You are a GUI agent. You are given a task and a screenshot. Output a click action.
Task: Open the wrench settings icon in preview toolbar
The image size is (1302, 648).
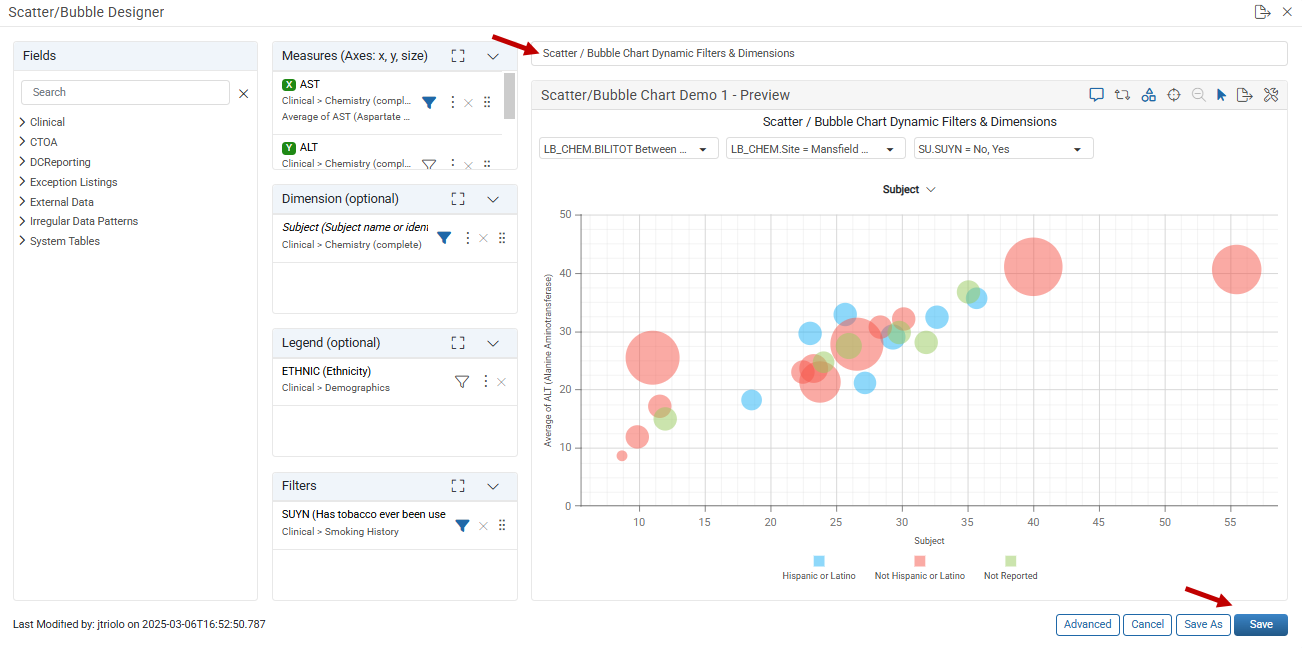pyautogui.click(x=1271, y=95)
